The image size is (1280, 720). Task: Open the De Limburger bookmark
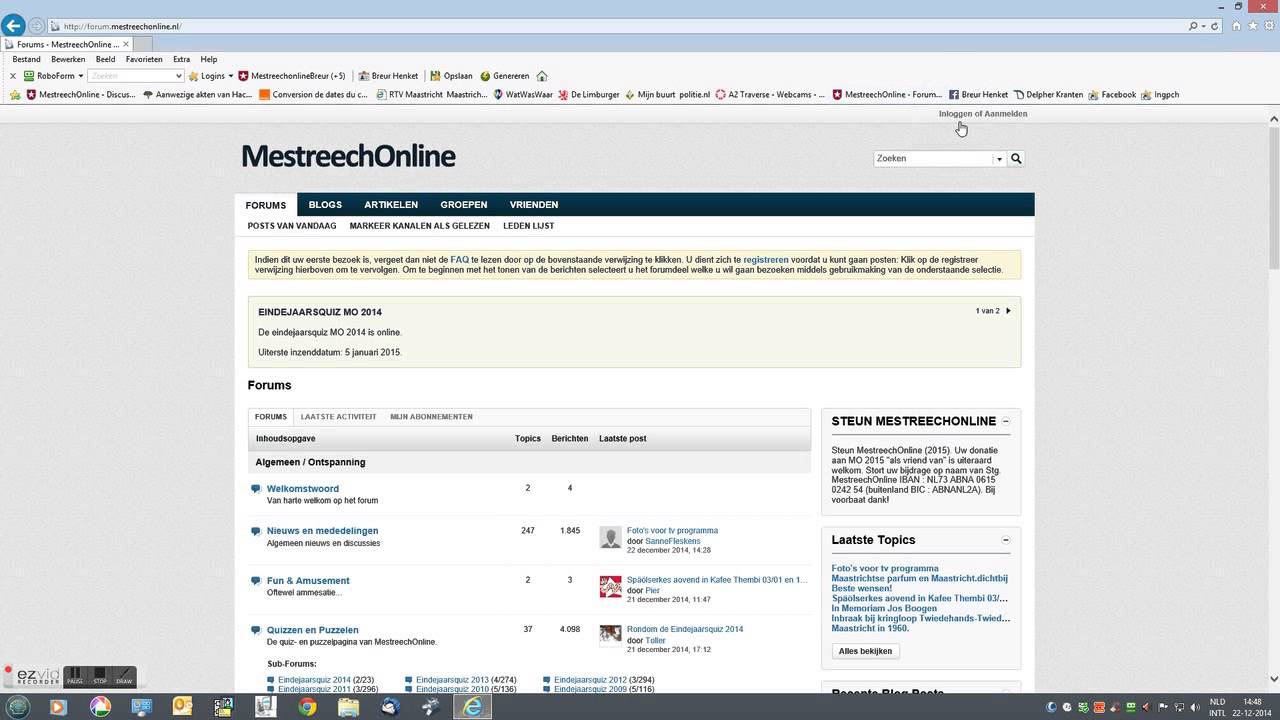(588, 95)
